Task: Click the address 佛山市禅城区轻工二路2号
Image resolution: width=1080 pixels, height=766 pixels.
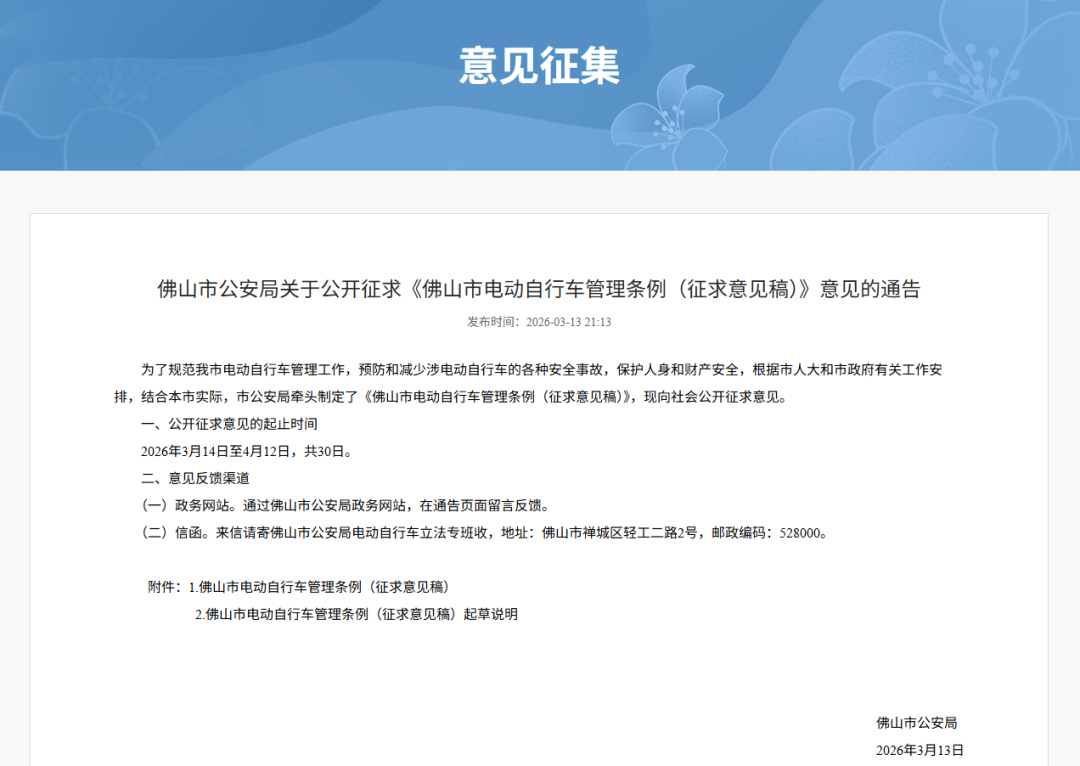Action: tap(620, 532)
